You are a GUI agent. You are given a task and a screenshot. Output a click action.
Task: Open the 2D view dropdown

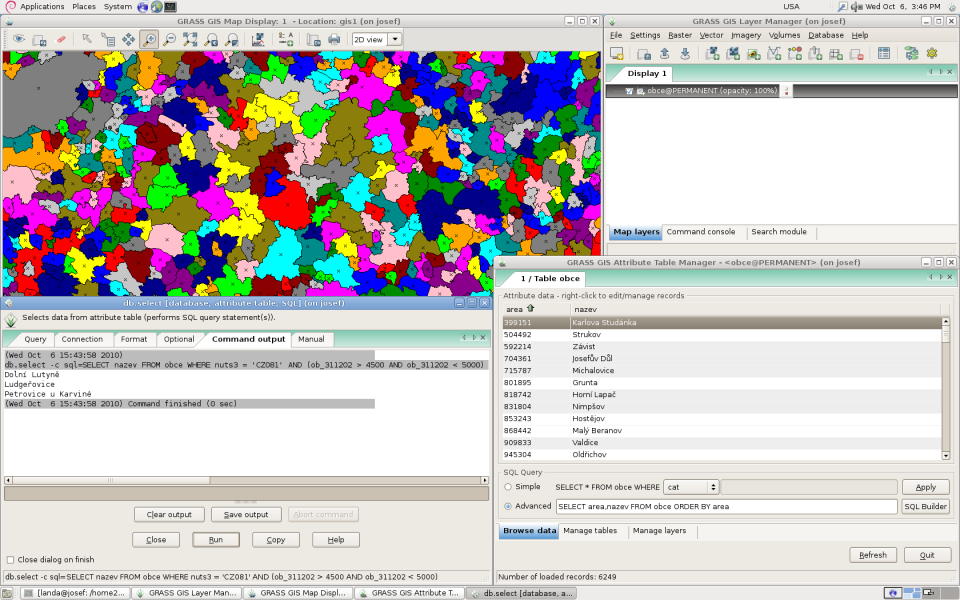pyautogui.click(x=377, y=40)
